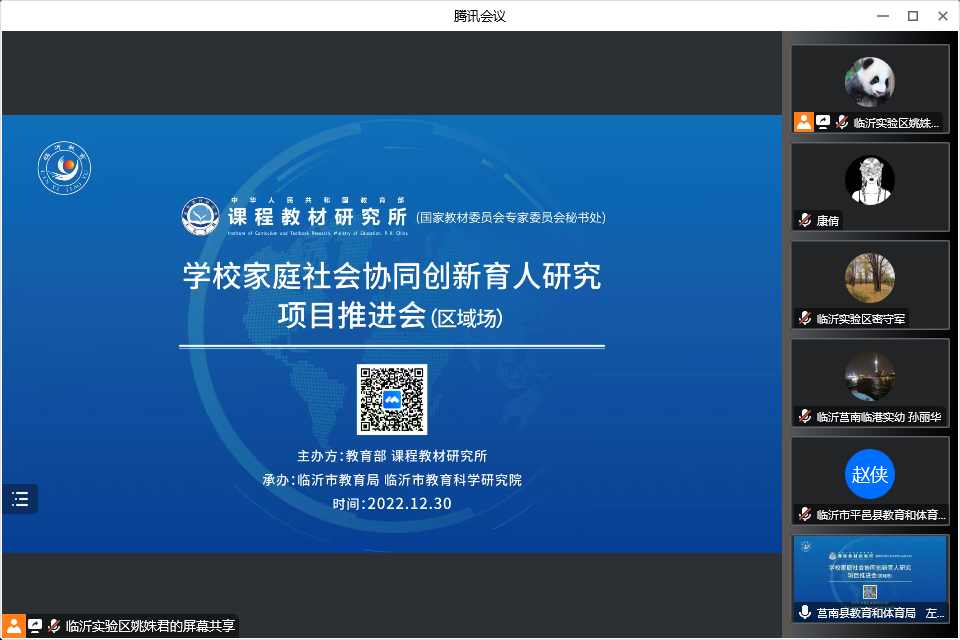Click the Linyi education round logo on the slide
Screen dimensions: 960x640
(64, 168)
